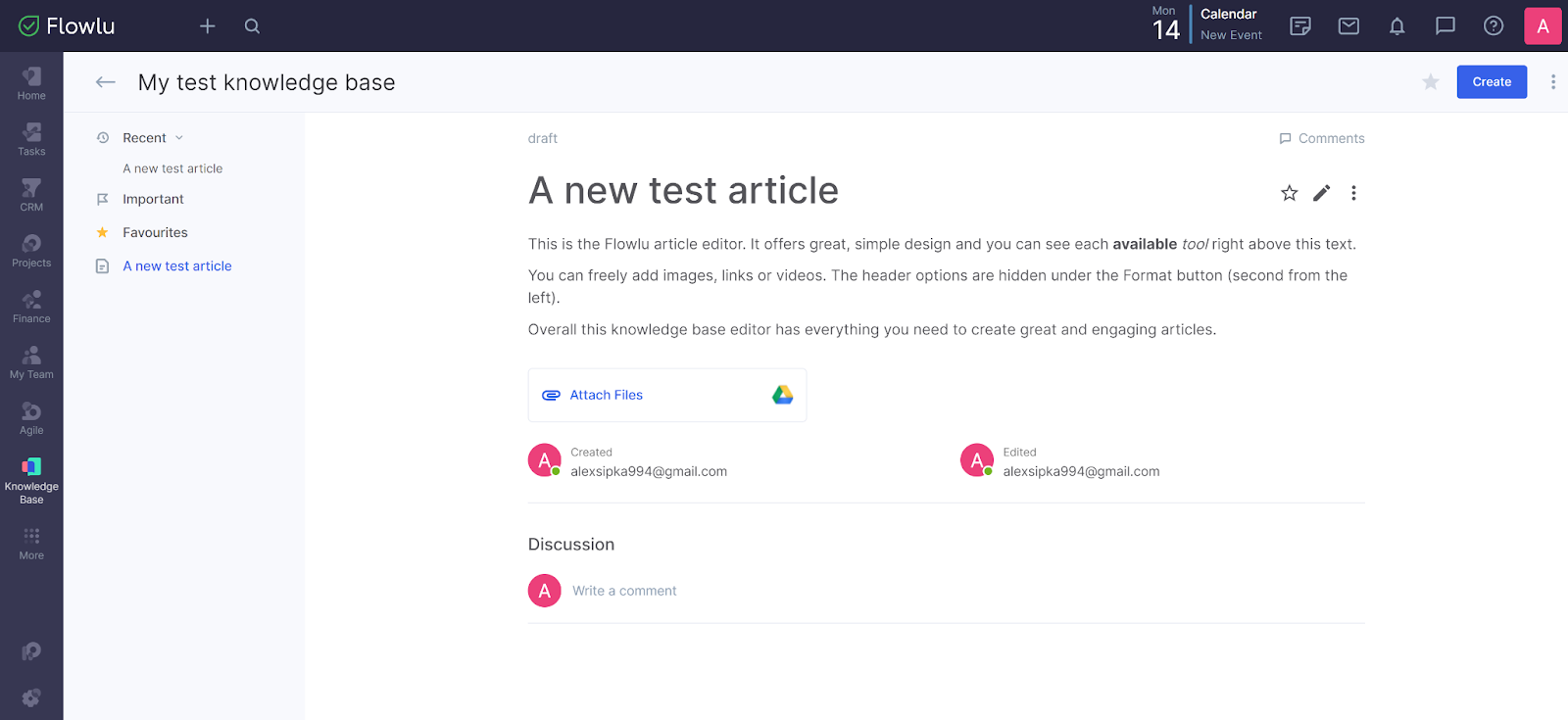Go back using the left arrow

pyautogui.click(x=106, y=82)
